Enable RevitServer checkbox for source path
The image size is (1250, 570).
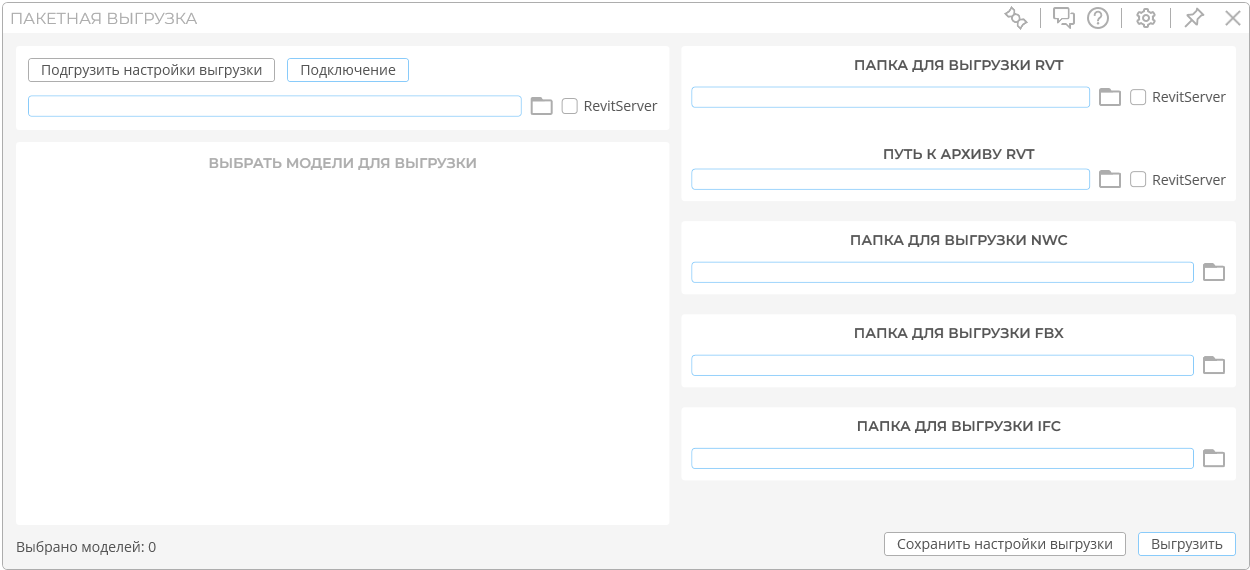(570, 106)
